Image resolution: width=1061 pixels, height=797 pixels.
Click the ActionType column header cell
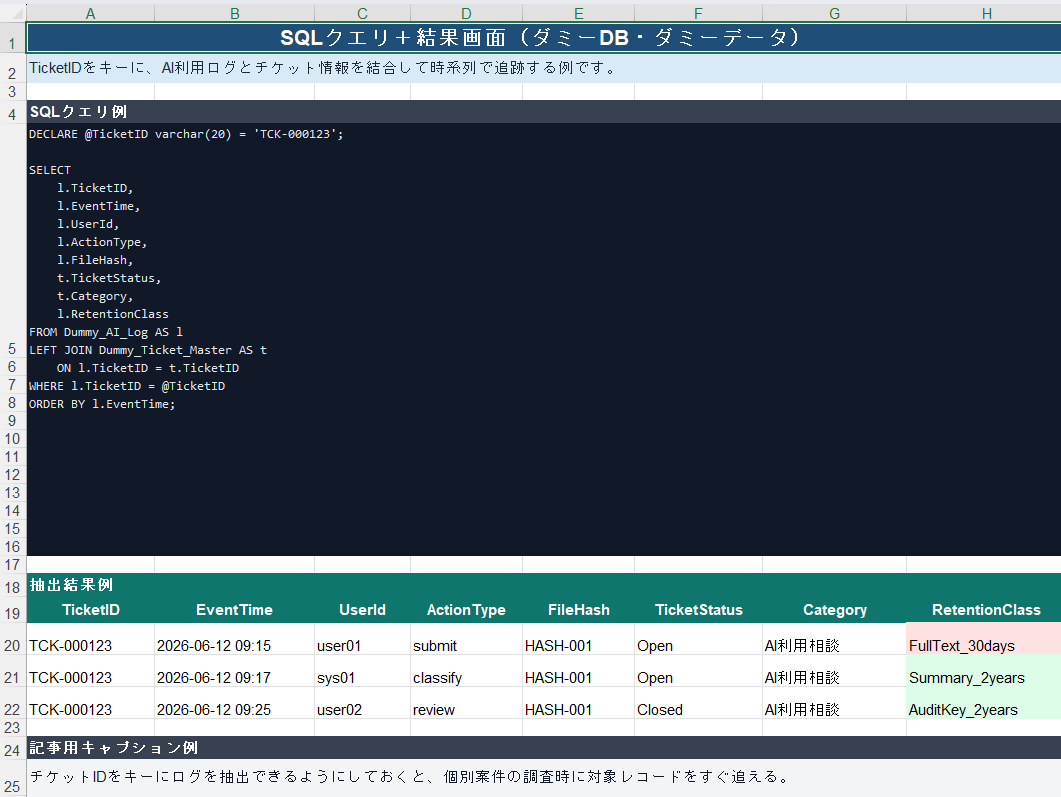click(x=466, y=610)
